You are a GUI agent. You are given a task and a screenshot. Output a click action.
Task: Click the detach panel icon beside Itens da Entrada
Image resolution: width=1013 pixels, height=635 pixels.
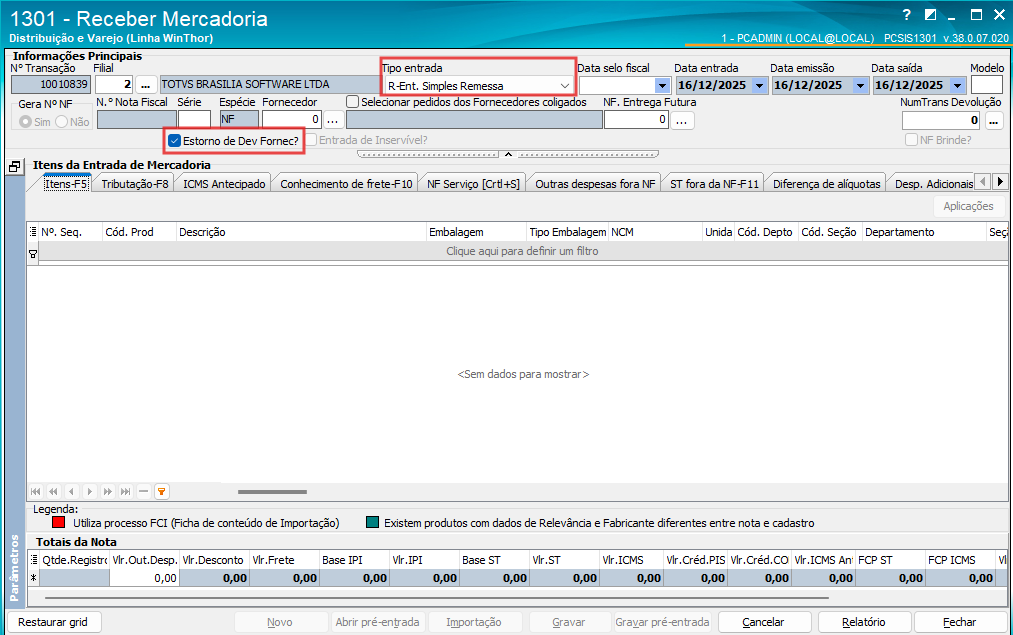pos(15,167)
